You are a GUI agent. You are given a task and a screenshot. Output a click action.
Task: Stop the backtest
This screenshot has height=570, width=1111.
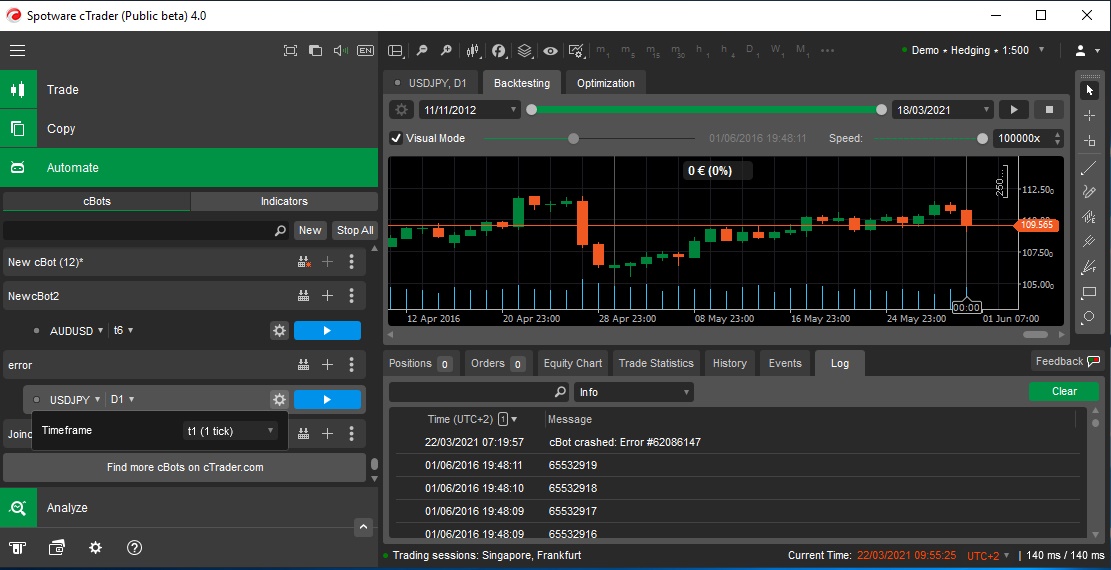(1049, 110)
